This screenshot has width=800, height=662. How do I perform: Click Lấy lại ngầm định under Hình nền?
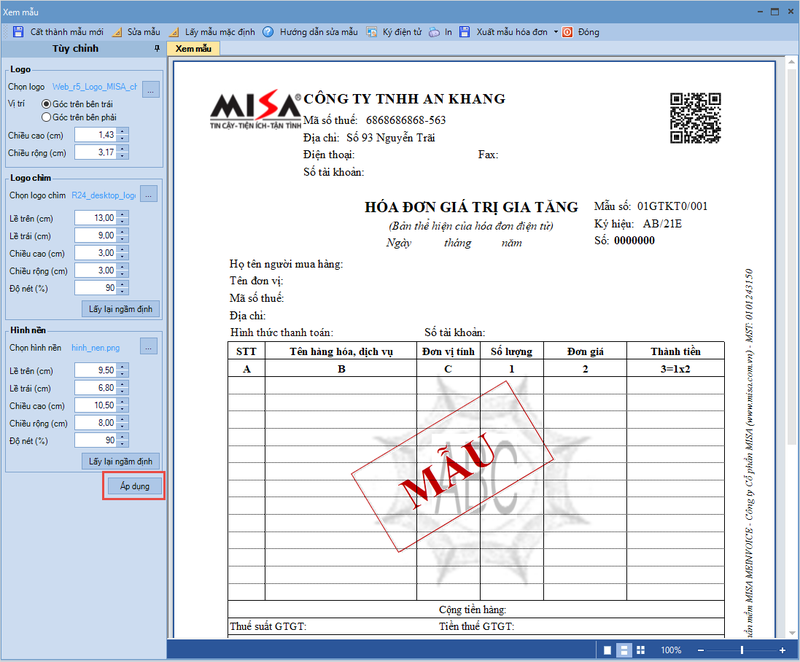pyautogui.click(x=118, y=461)
